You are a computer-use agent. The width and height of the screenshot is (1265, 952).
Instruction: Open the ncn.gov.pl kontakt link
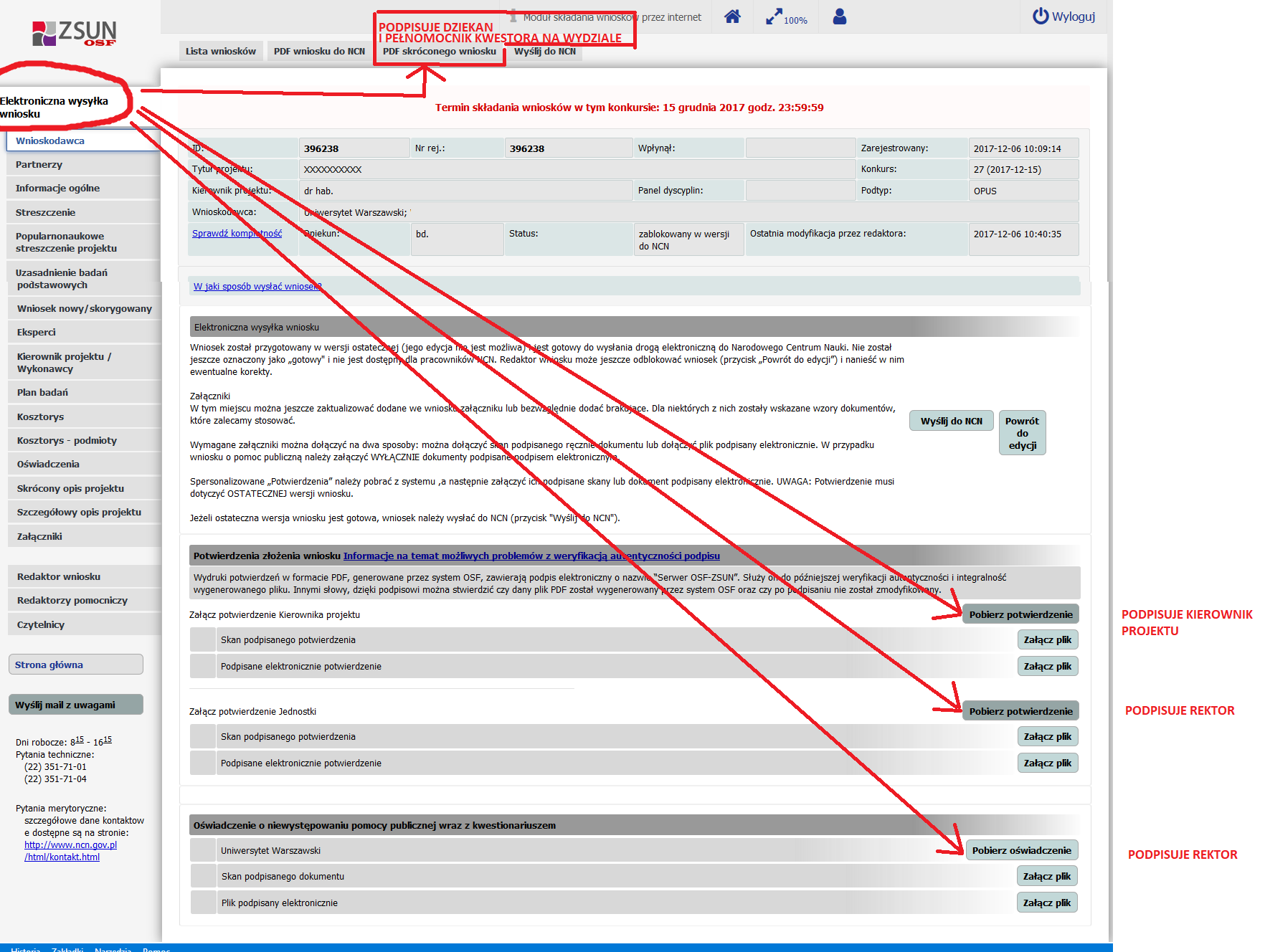(x=70, y=851)
